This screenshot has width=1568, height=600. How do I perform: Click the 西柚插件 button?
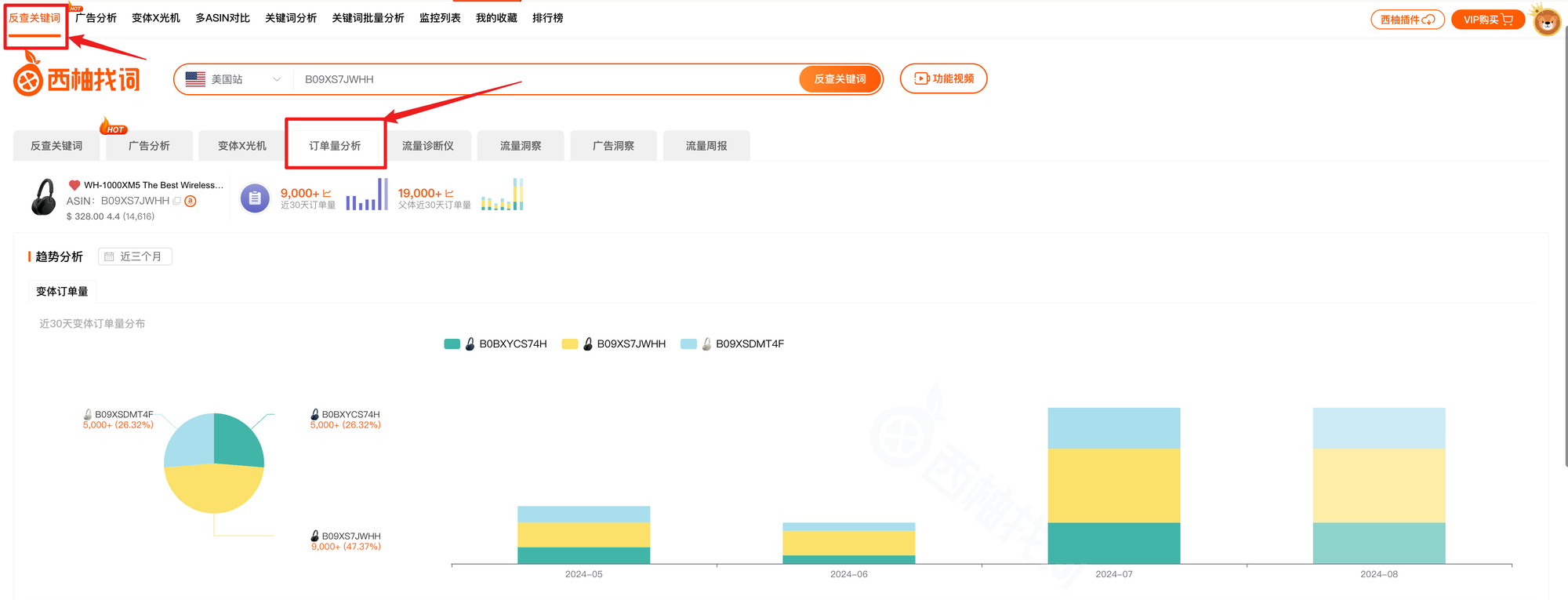tap(1407, 20)
